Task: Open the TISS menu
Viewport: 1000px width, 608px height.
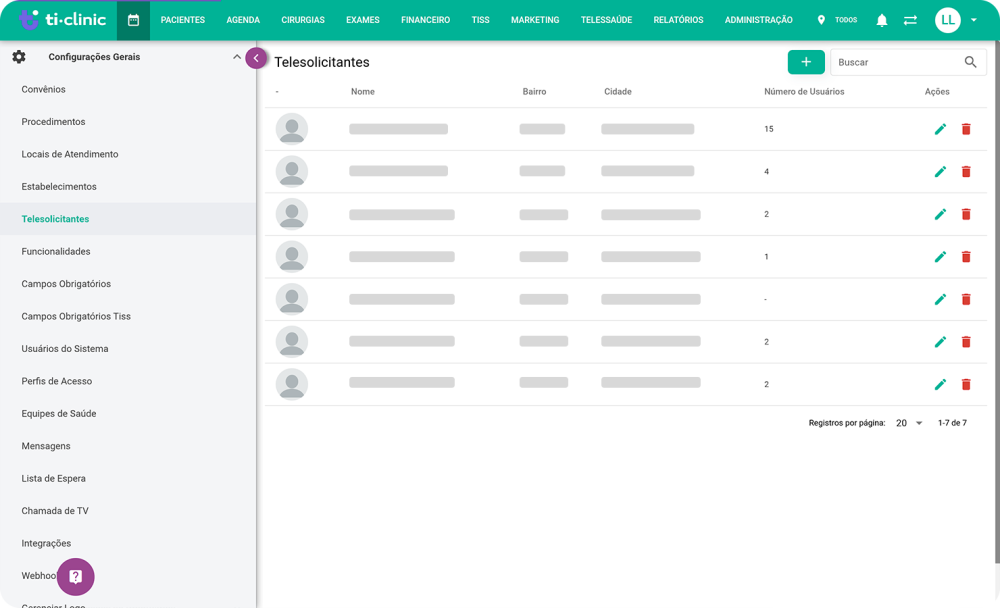Action: point(480,20)
